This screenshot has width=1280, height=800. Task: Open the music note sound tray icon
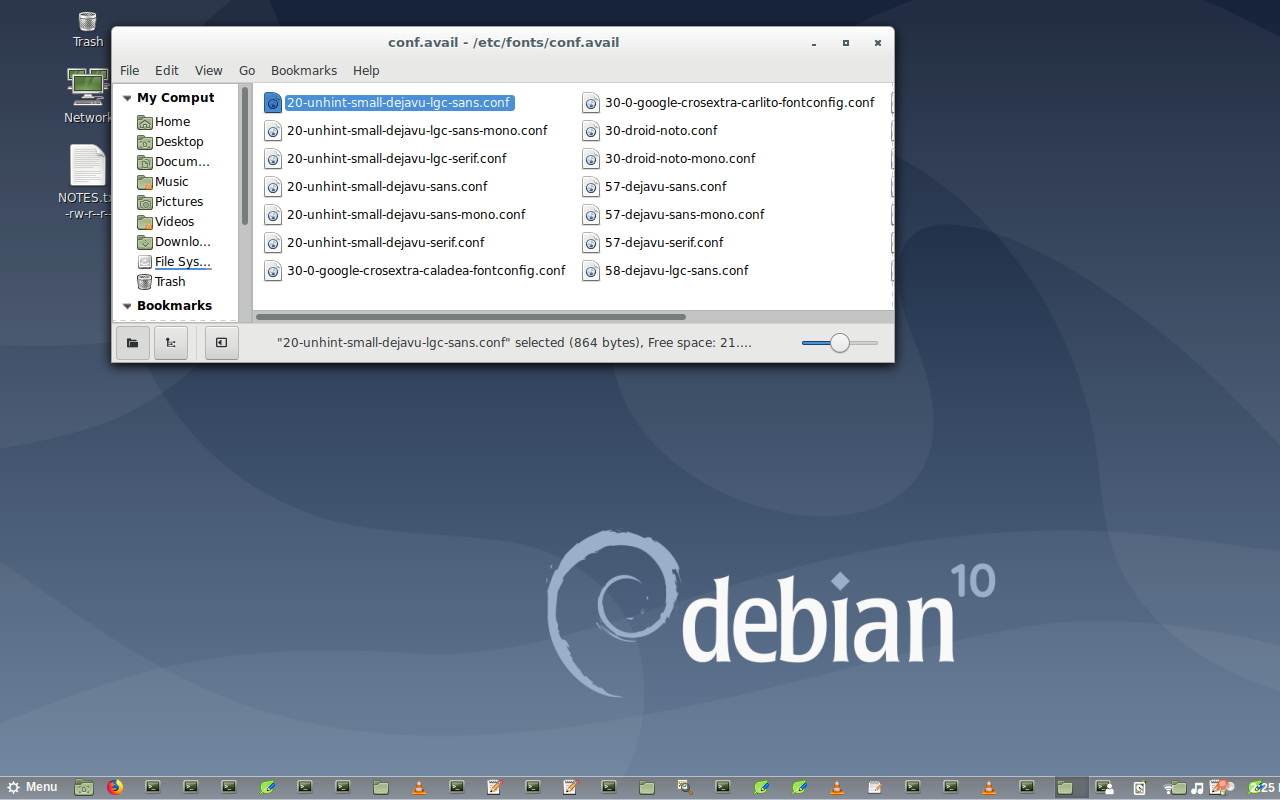point(1198,787)
